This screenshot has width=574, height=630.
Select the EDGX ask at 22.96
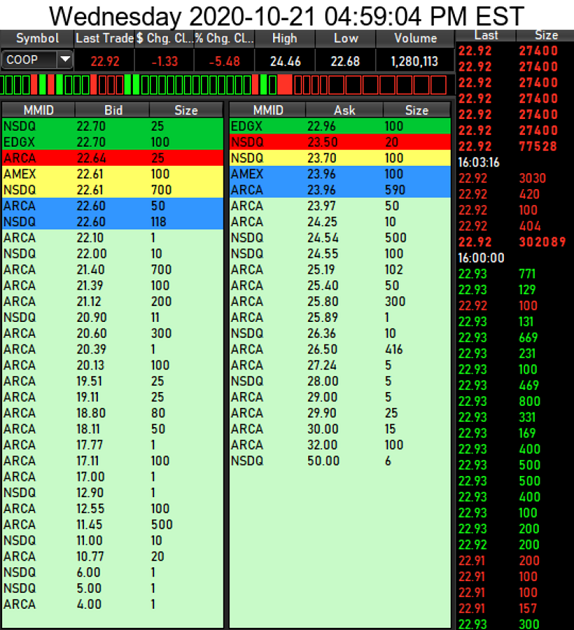pyautogui.click(x=340, y=126)
